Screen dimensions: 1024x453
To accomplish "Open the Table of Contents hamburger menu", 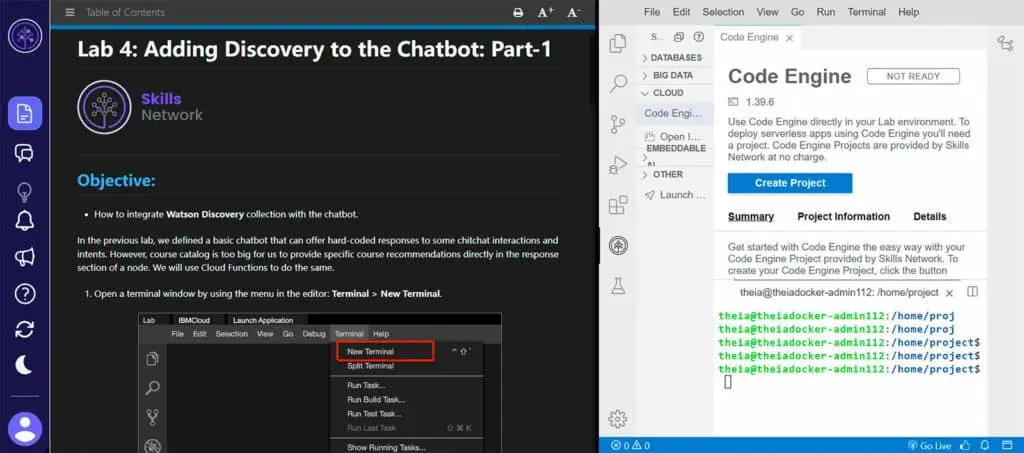I will [x=70, y=12].
